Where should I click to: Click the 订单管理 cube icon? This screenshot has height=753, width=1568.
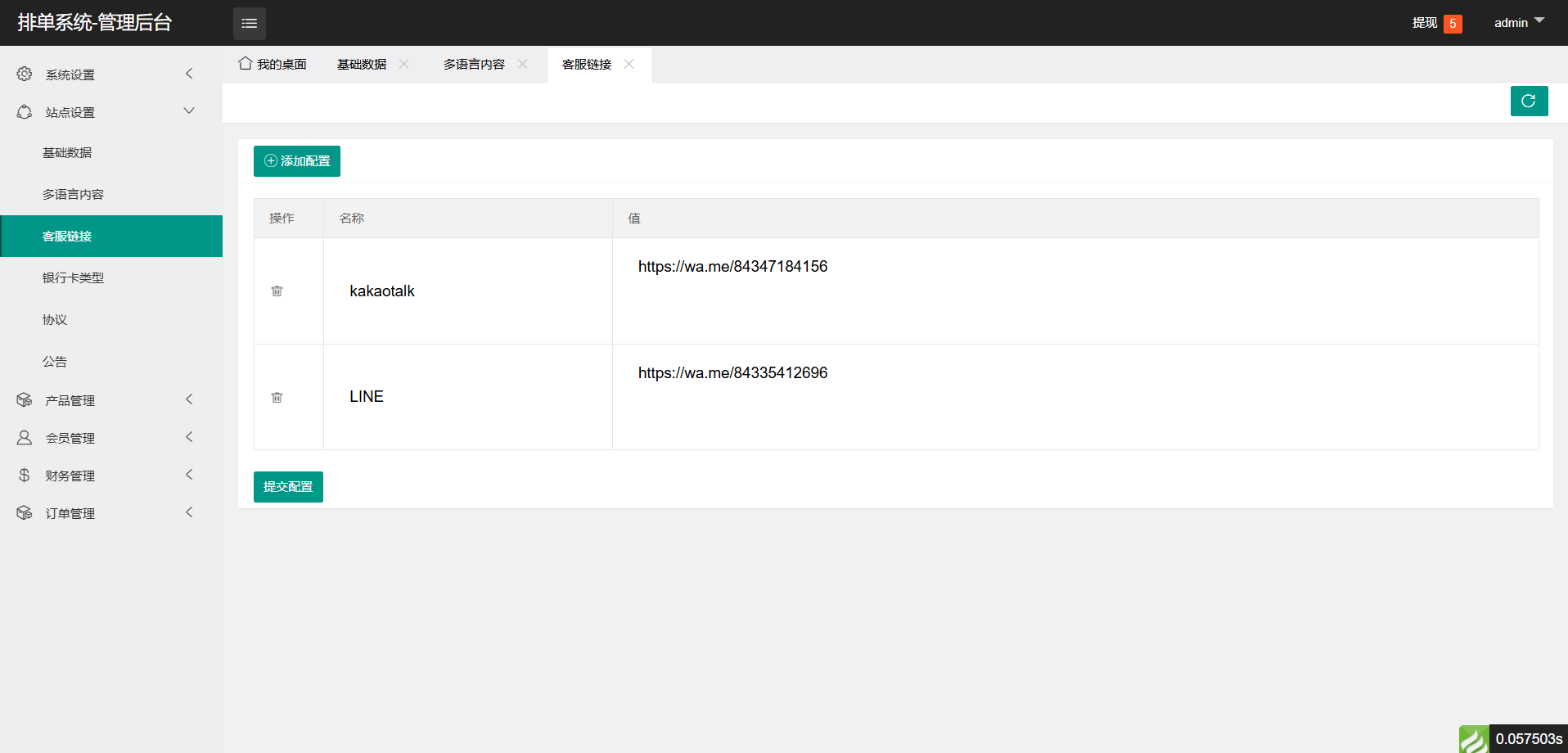point(25,512)
